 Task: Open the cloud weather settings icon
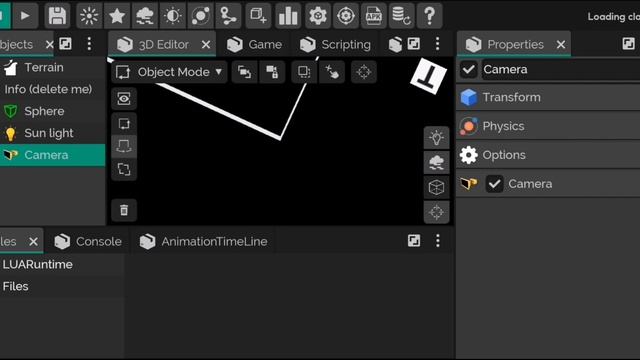coord(145,16)
